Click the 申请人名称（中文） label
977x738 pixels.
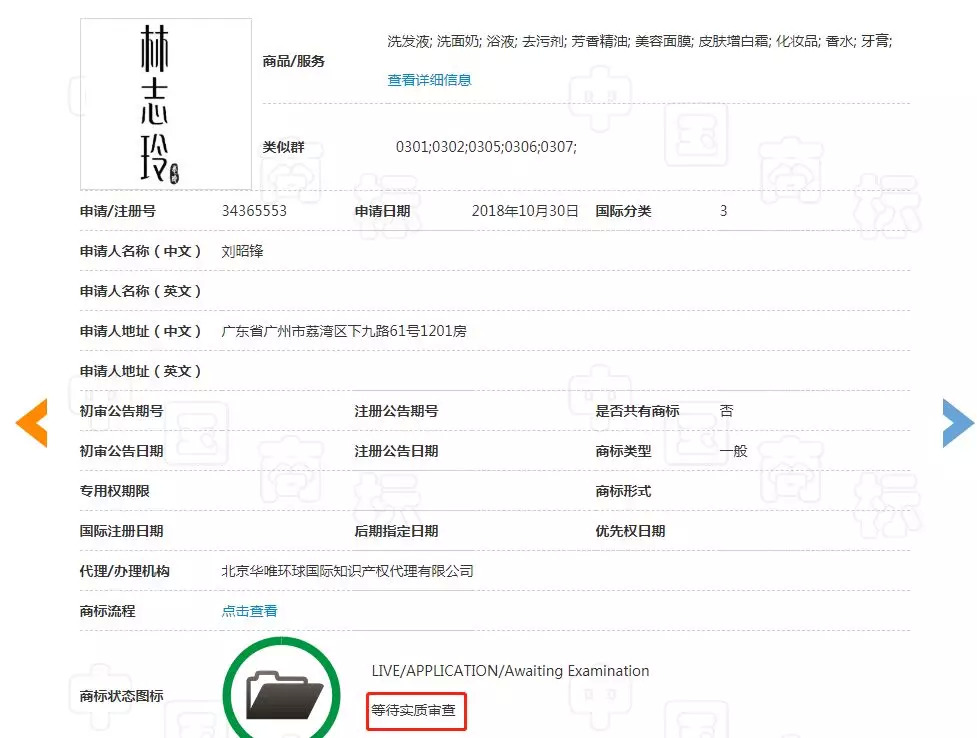tap(141, 251)
